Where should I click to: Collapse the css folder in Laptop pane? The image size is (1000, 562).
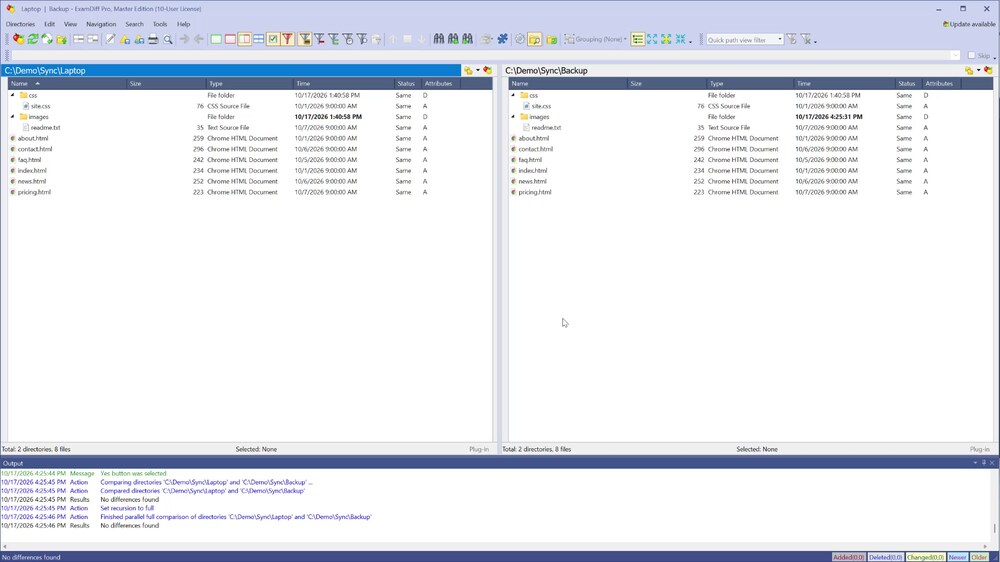tap(12, 95)
